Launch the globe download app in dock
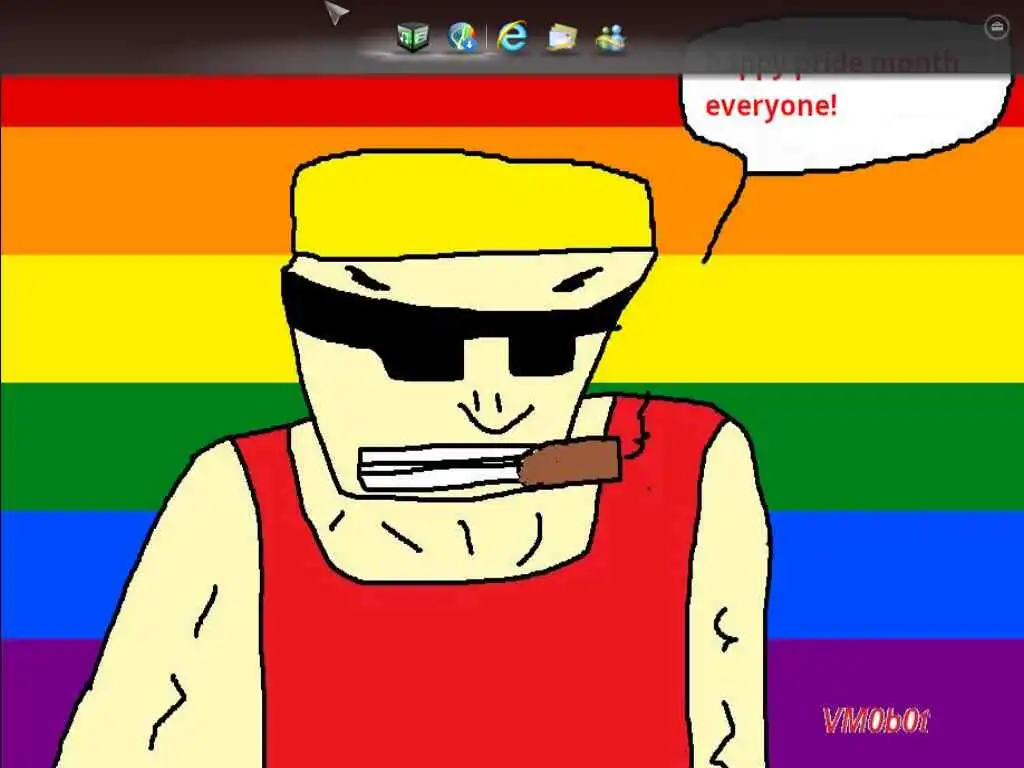 [x=462, y=36]
